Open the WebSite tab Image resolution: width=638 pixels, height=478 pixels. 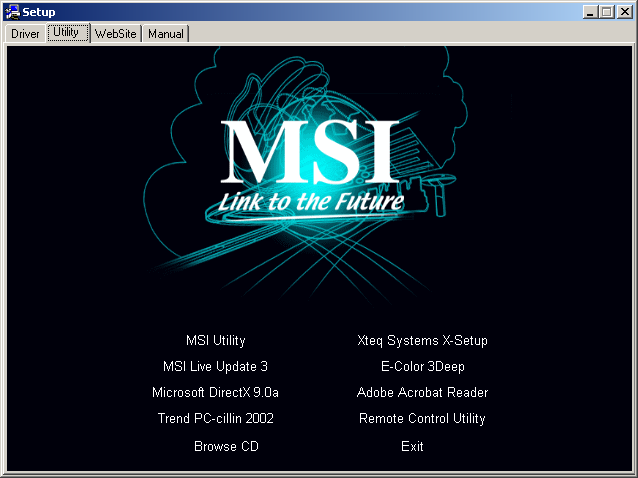click(116, 33)
